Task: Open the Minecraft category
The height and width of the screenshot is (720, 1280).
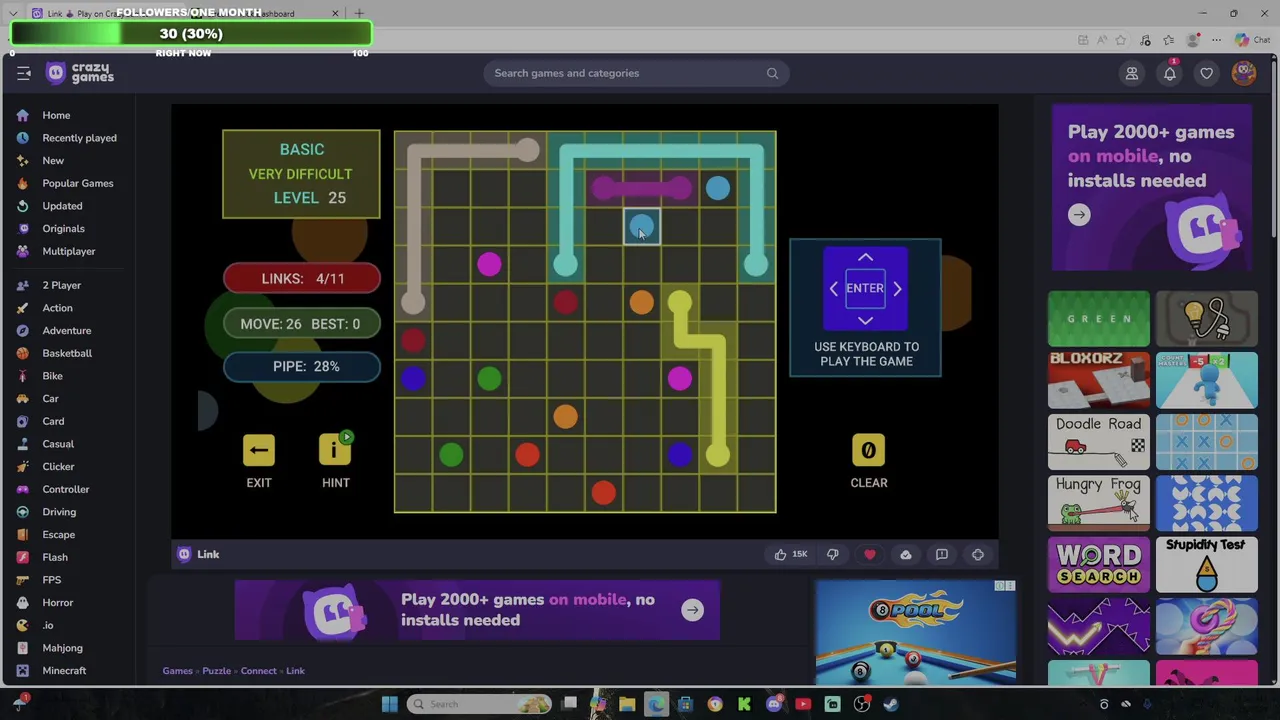Action: point(64,671)
